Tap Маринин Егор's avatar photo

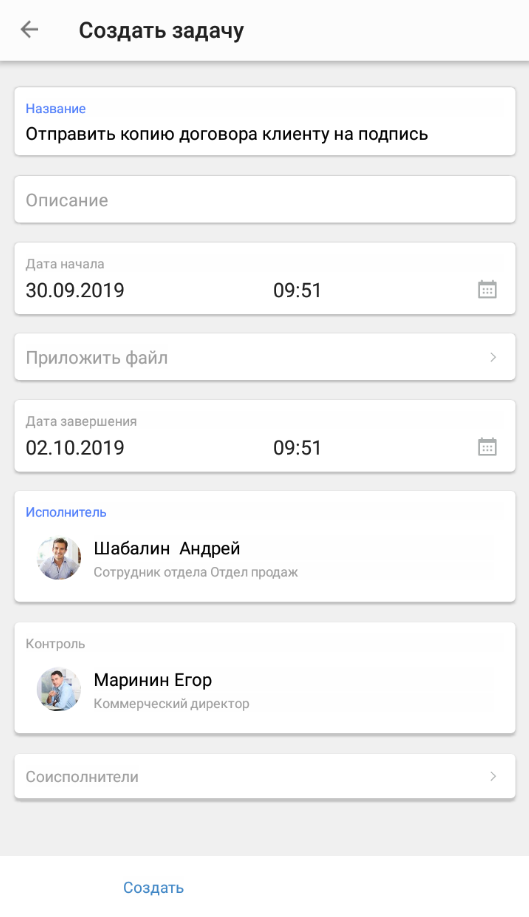59,690
